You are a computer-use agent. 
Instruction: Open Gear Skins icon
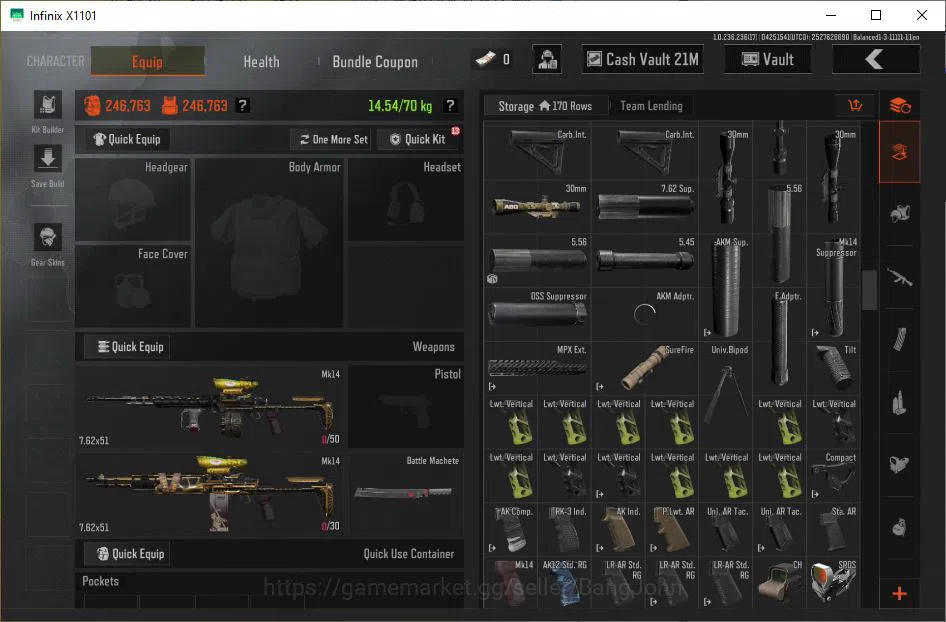click(48, 238)
